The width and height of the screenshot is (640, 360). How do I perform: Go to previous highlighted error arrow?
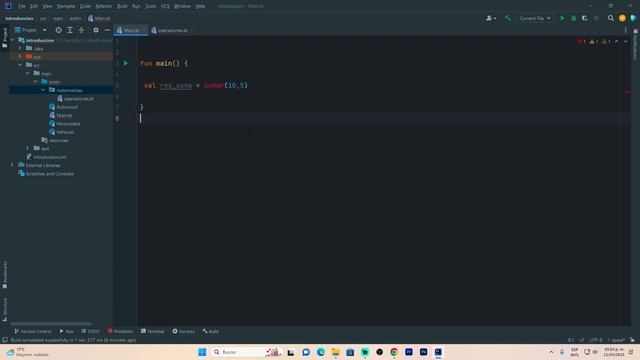[x=616, y=42]
